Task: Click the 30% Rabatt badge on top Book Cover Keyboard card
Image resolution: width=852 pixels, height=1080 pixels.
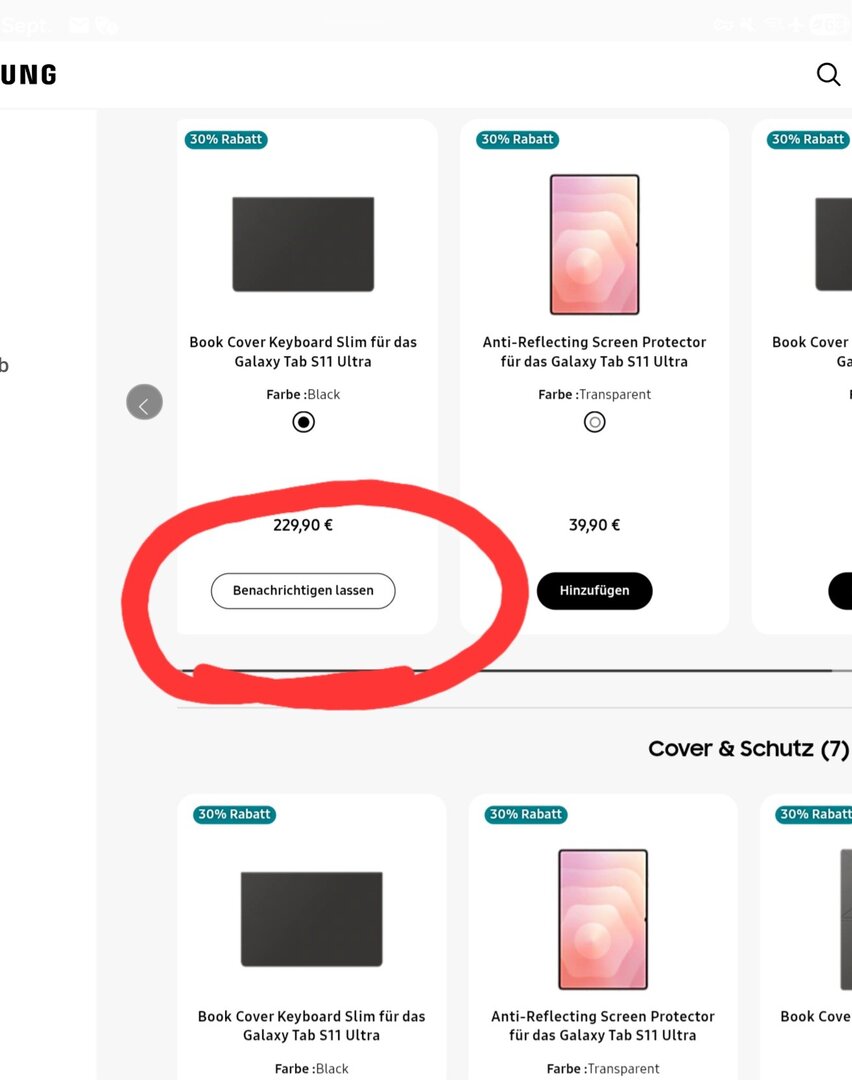Action: click(226, 140)
